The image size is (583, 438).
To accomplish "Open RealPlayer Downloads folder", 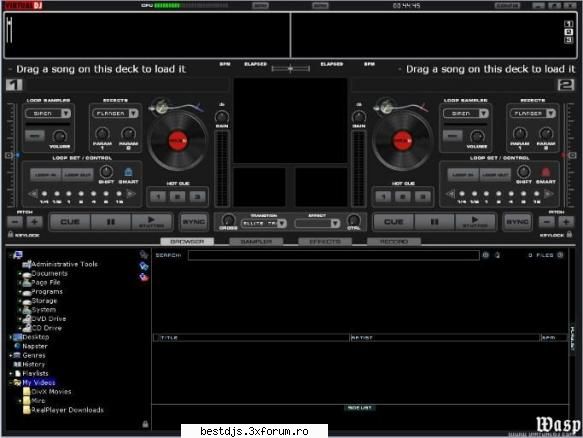I will point(67,410).
